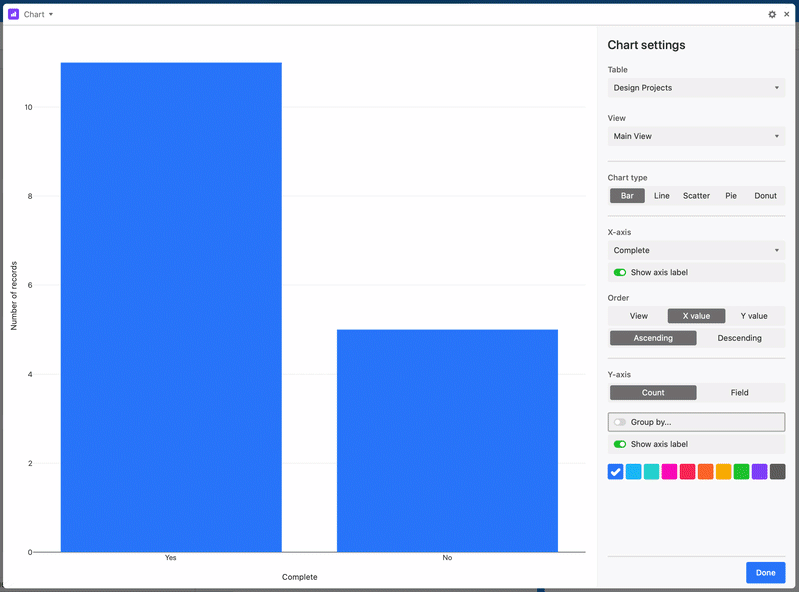Select the Pie chart type
This screenshot has width=799, height=592.
tap(731, 196)
